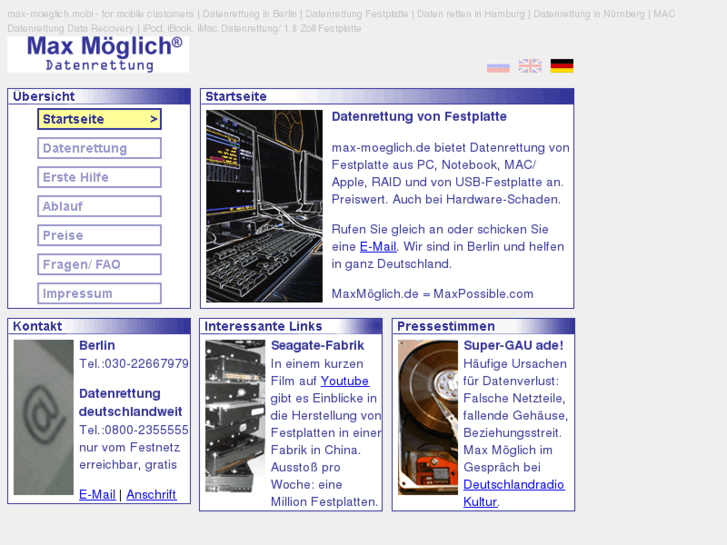
Task: Click the @ sign contact image
Action: (44, 417)
